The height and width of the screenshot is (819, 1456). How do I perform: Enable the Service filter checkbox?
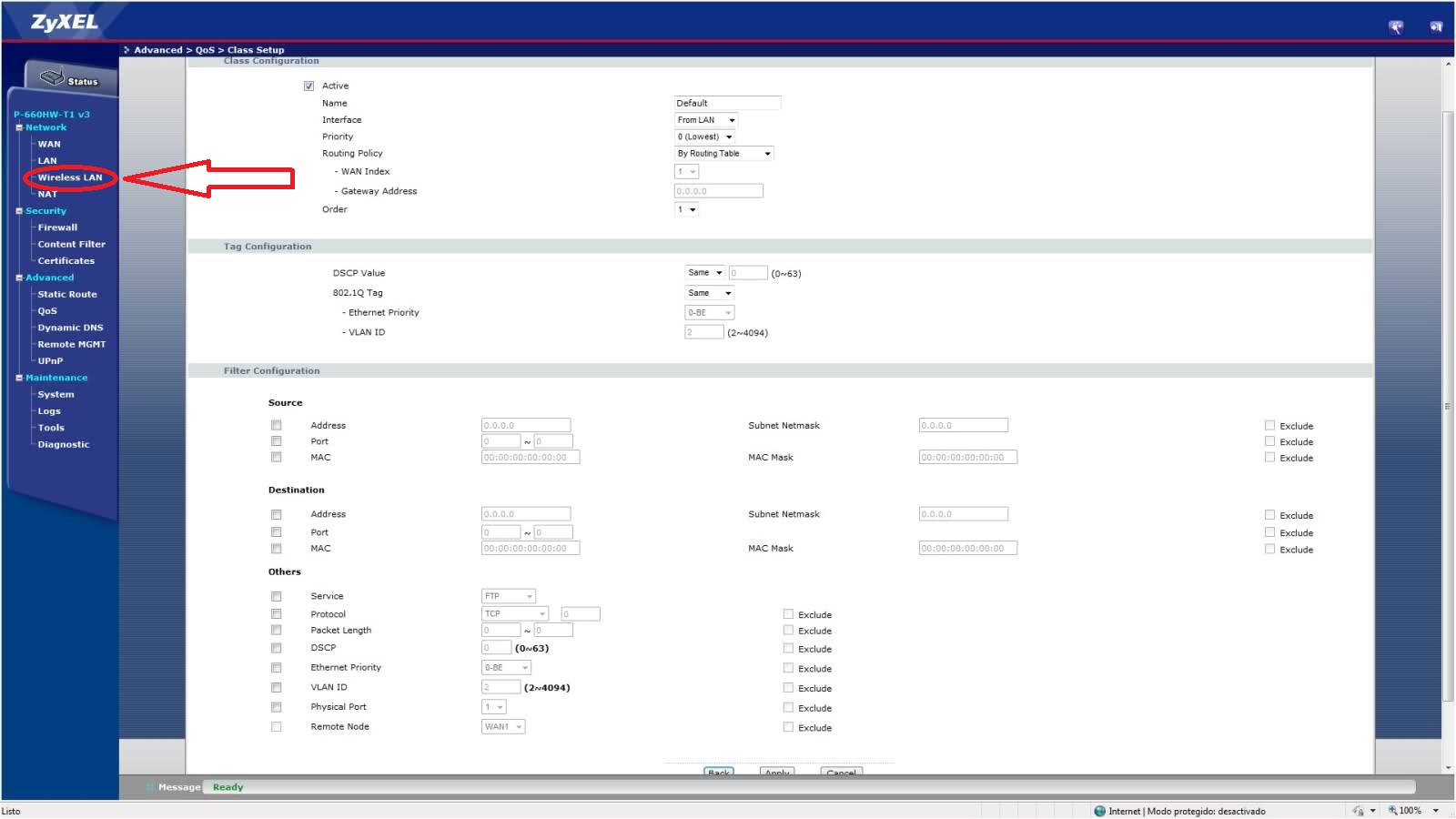[x=277, y=597]
